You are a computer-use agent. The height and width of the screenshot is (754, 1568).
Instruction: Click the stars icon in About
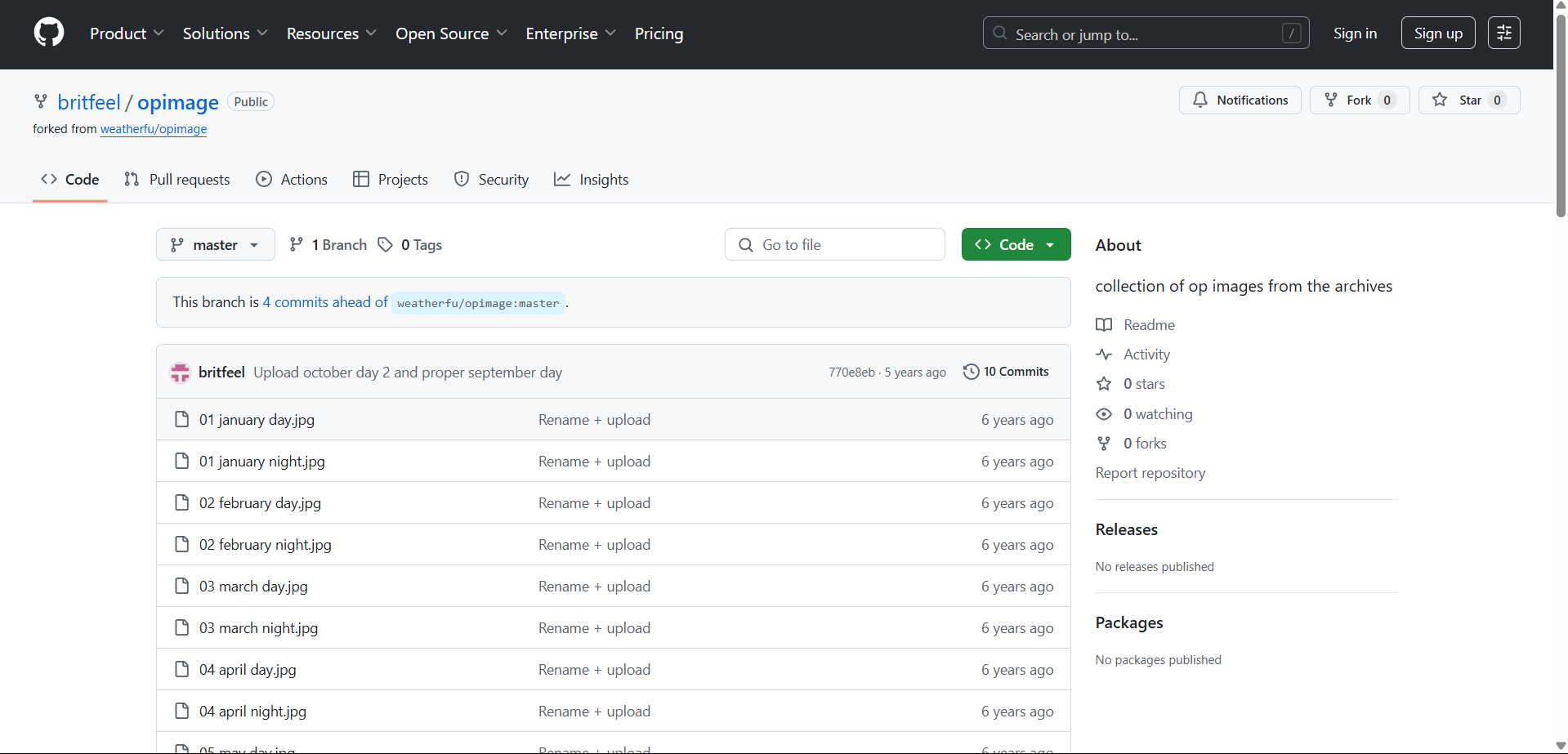pos(1104,384)
